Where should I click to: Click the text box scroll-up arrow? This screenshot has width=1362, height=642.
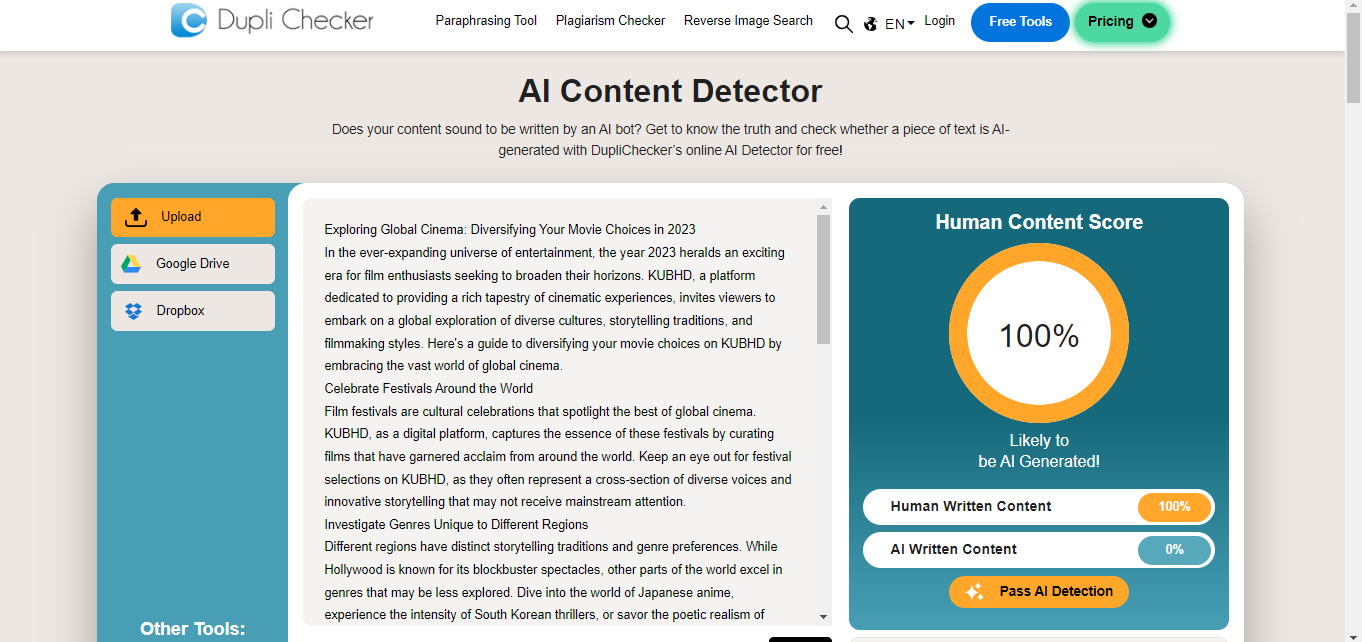[x=823, y=207]
